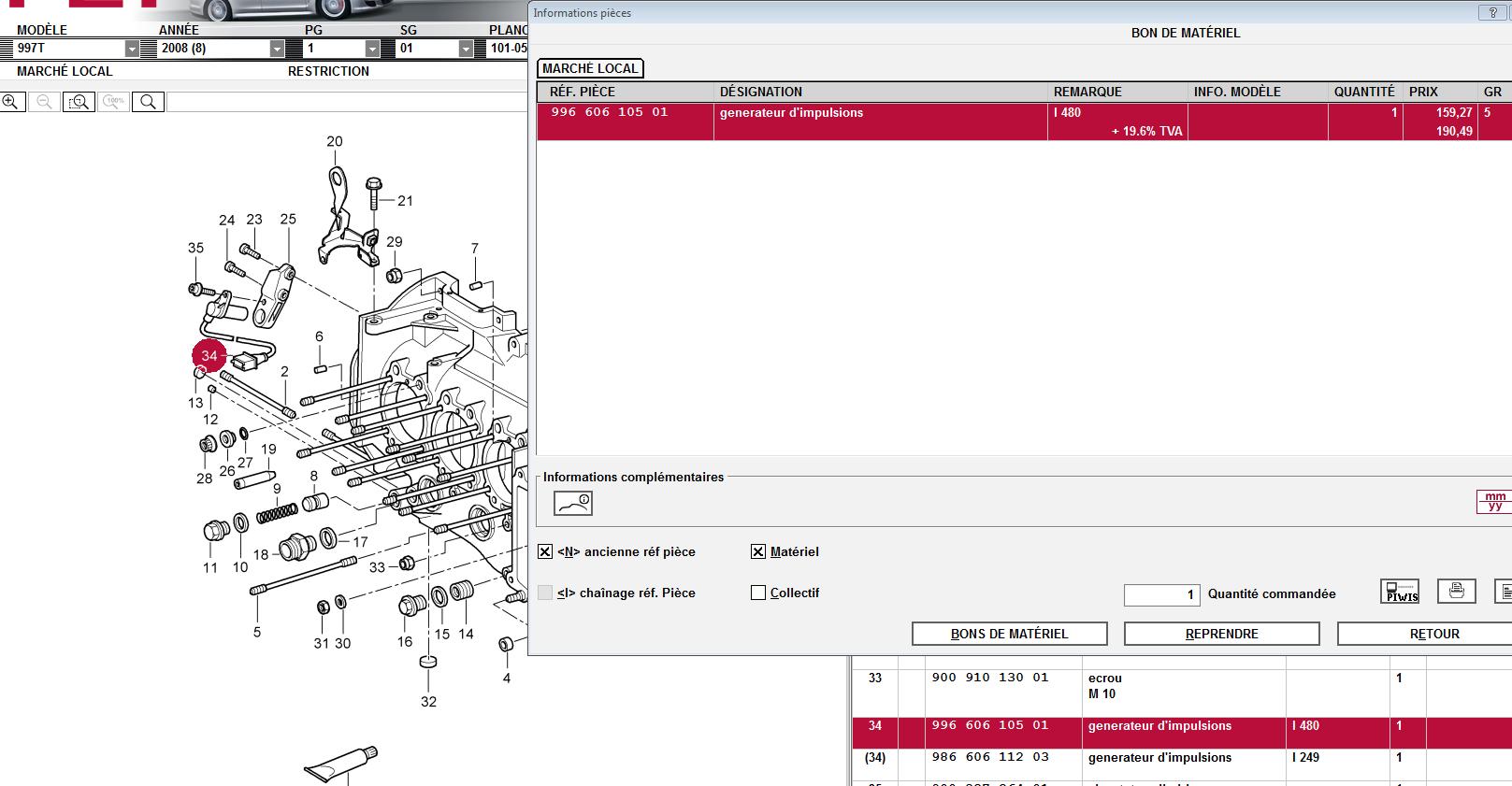The image size is (1512, 786).
Task: Click part number 25 in the diagram
Action: [x=288, y=220]
